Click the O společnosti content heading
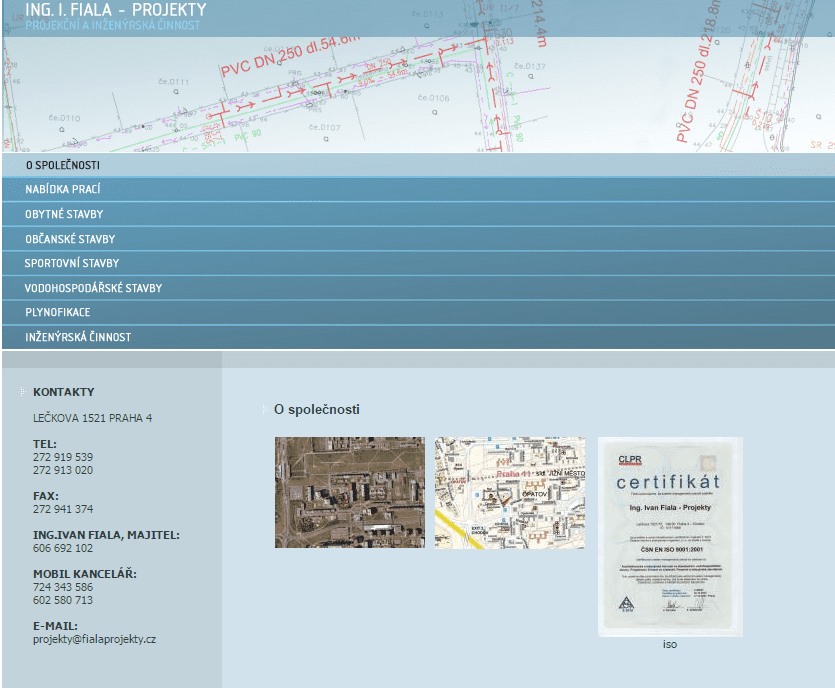Viewport: 835px width, 688px height. tap(317, 409)
